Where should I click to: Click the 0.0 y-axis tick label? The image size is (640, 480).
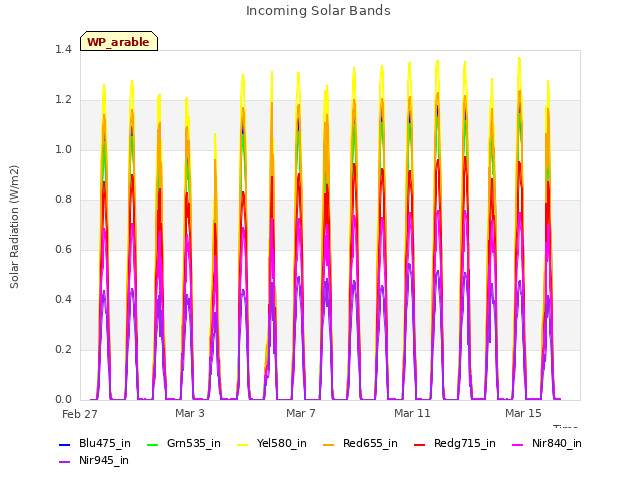(63, 400)
